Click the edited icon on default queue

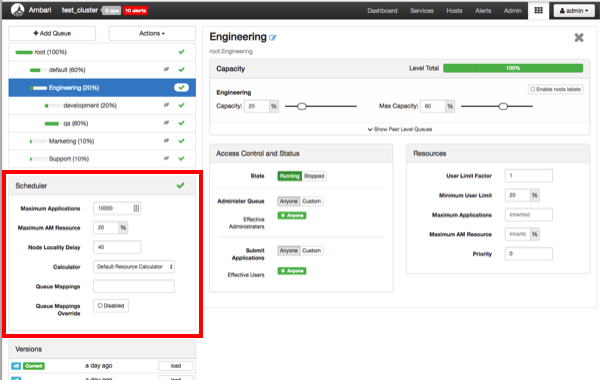166,70
